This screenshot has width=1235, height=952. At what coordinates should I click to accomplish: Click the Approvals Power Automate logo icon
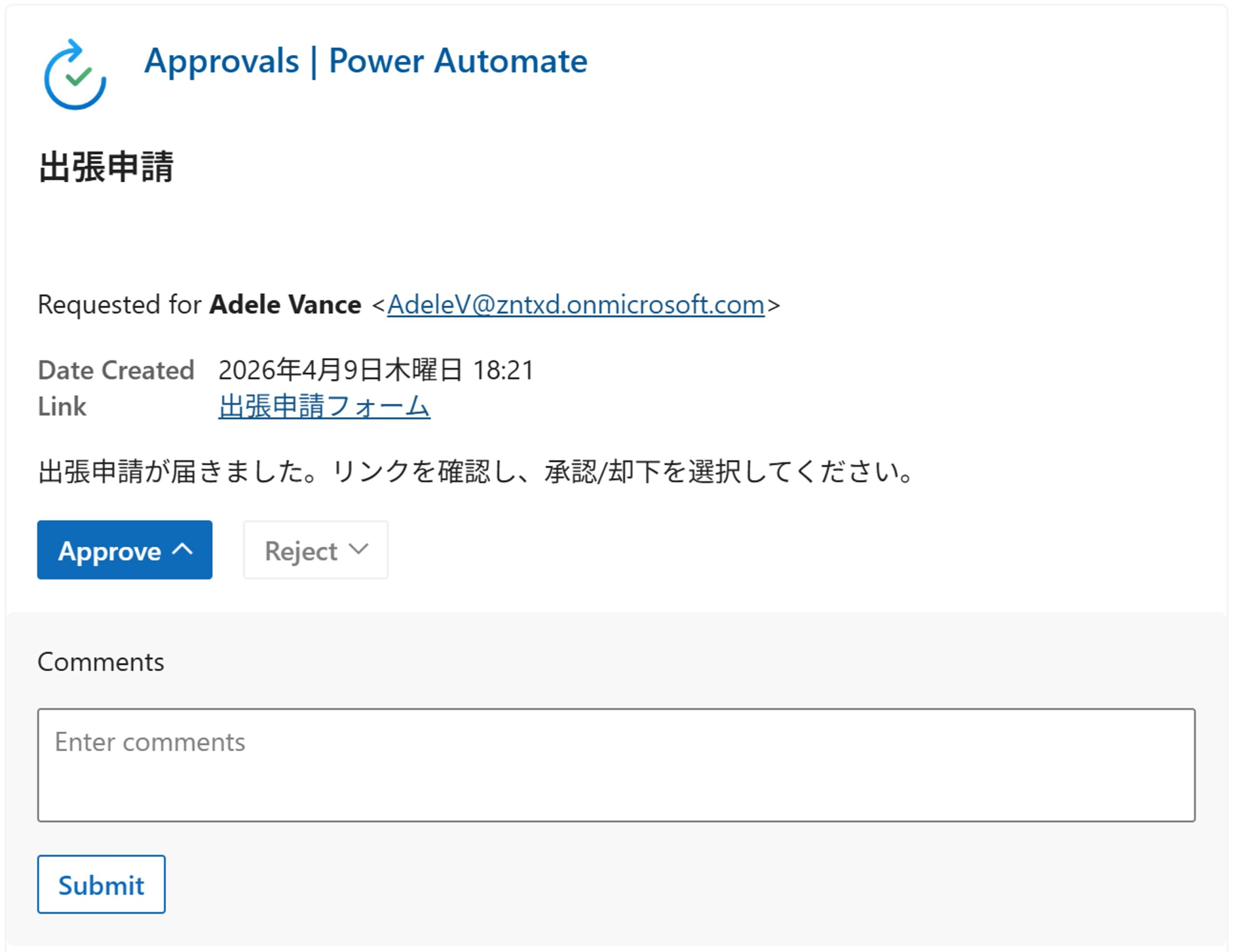[75, 75]
